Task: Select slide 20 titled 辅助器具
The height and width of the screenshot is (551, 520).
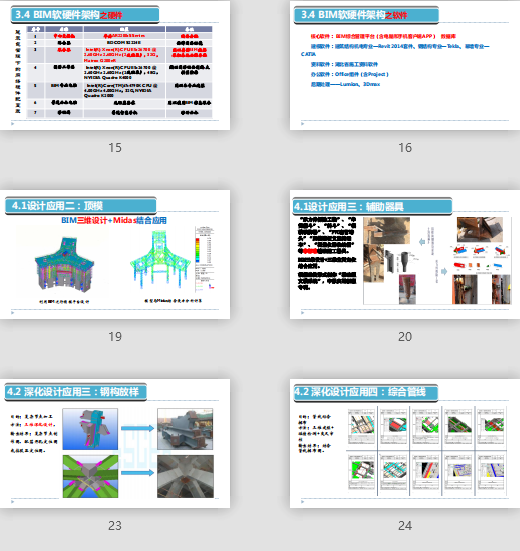Action: tap(405, 254)
